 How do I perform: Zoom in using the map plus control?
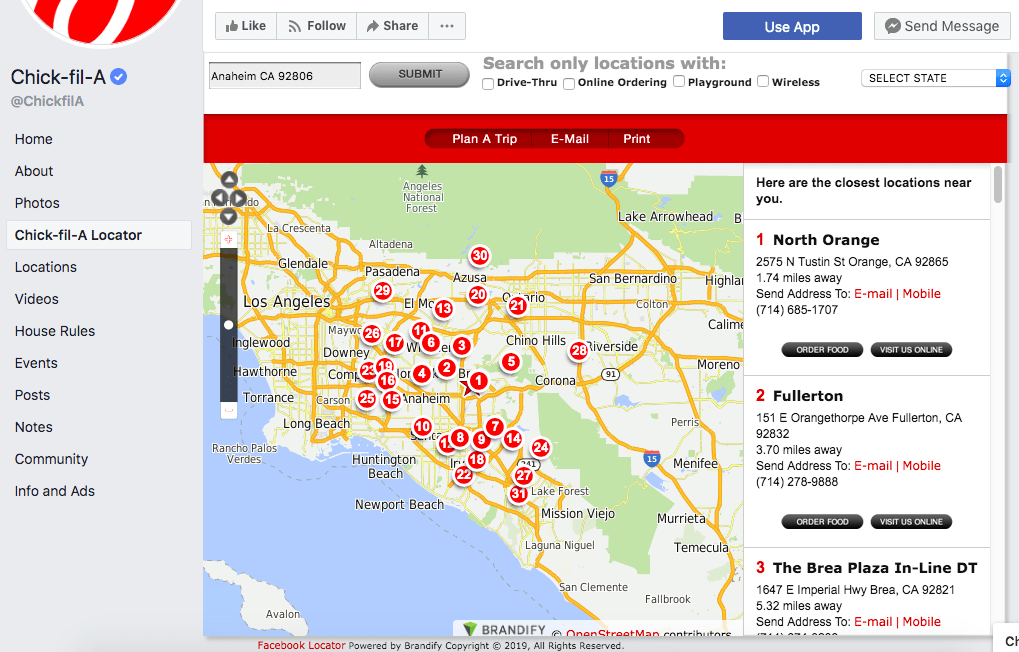pos(229,239)
